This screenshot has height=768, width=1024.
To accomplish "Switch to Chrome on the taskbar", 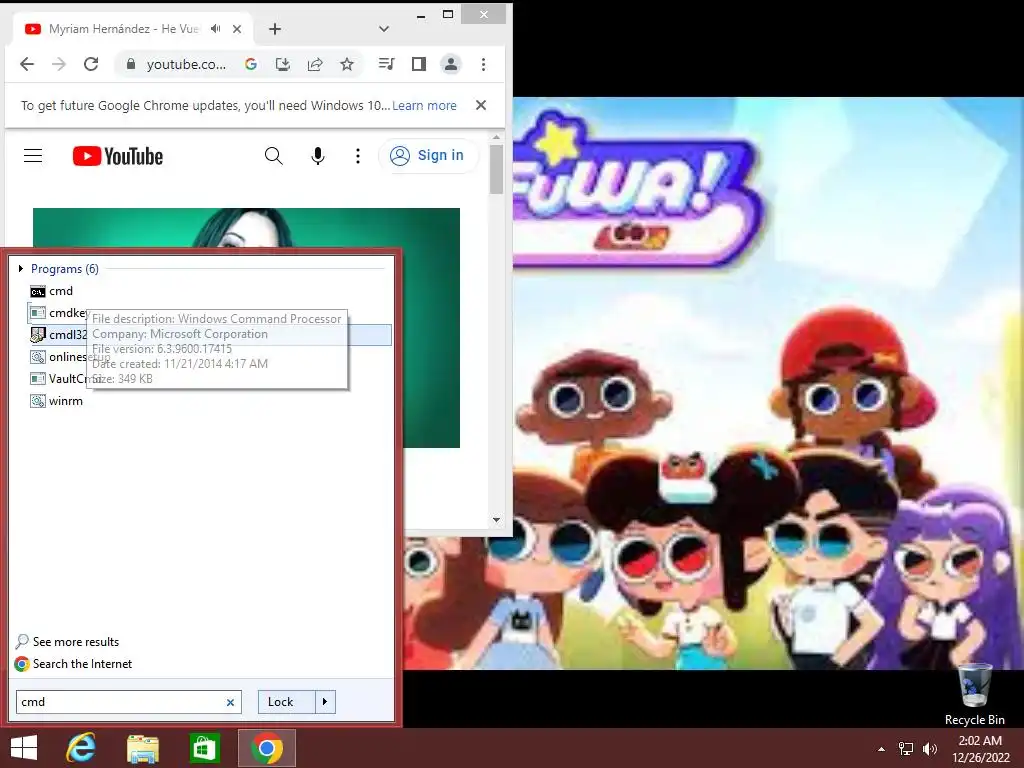I will [x=266, y=748].
